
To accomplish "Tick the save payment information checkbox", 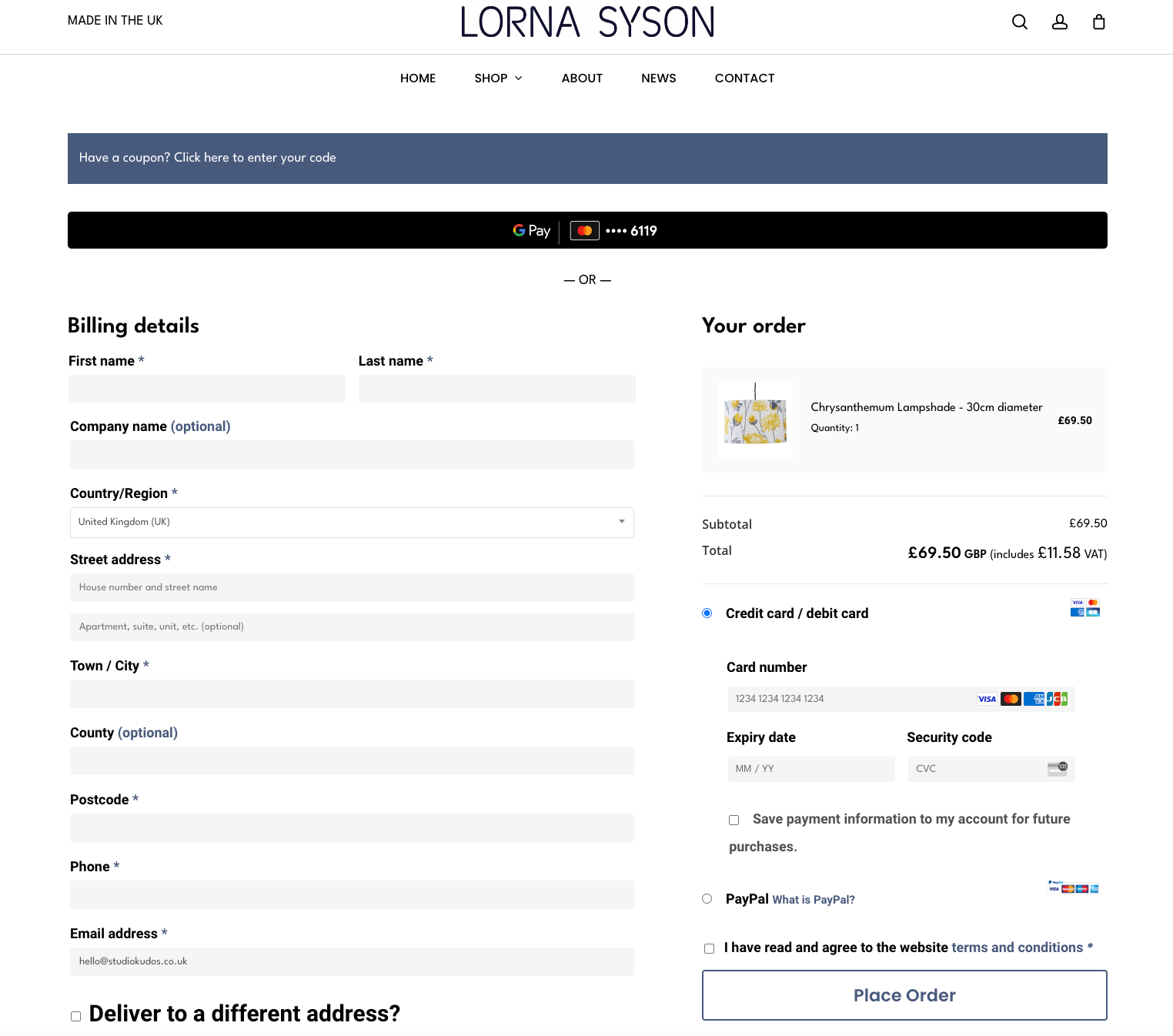I will [734, 820].
